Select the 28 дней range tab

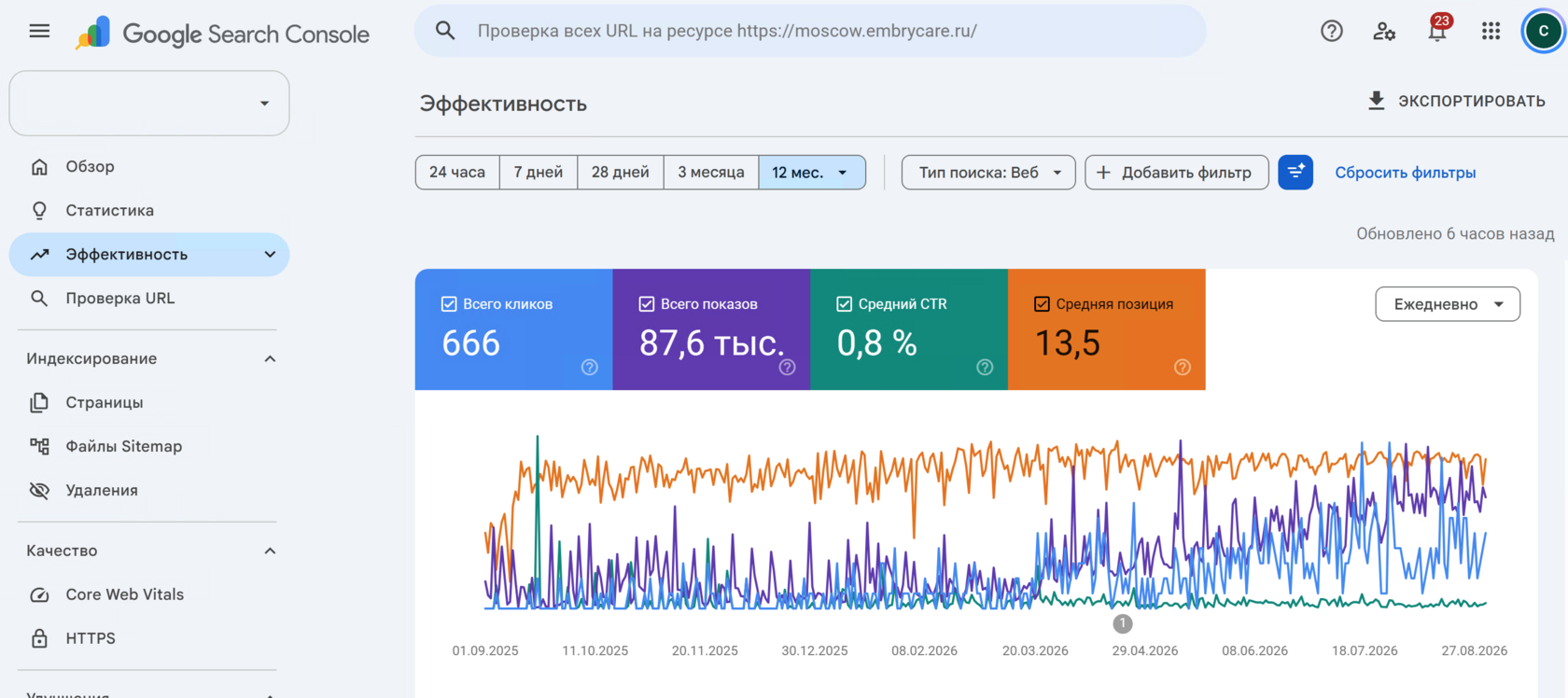pos(621,173)
